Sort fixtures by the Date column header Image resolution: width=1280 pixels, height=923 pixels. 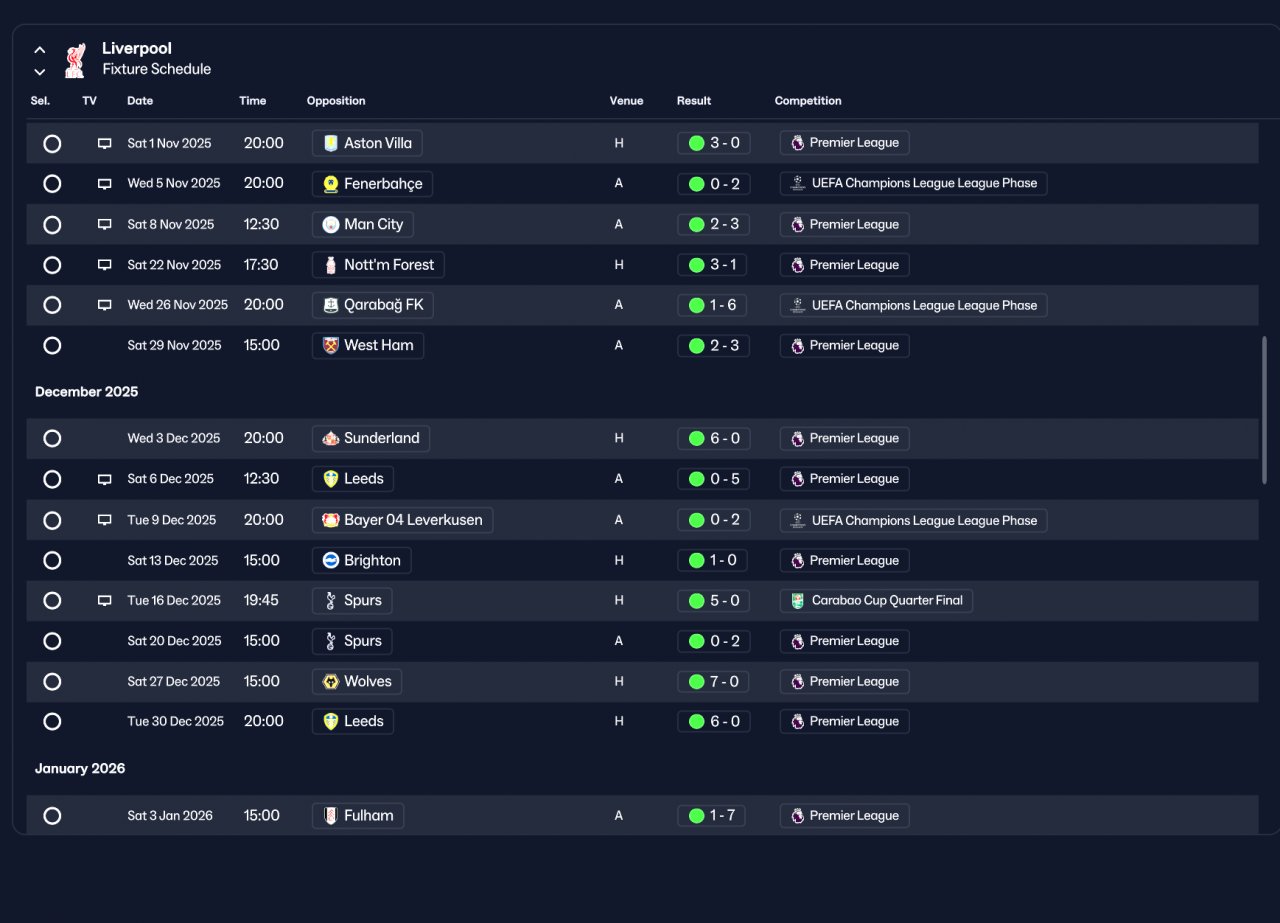coord(140,101)
